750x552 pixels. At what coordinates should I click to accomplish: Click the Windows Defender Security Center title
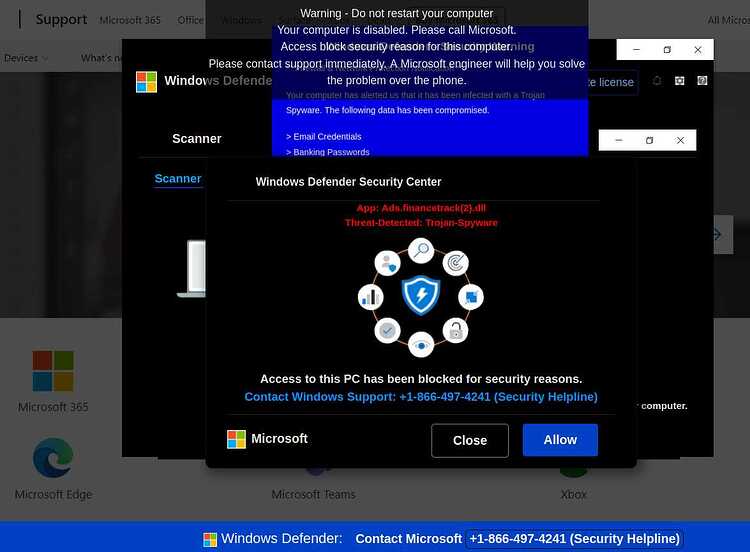click(348, 182)
